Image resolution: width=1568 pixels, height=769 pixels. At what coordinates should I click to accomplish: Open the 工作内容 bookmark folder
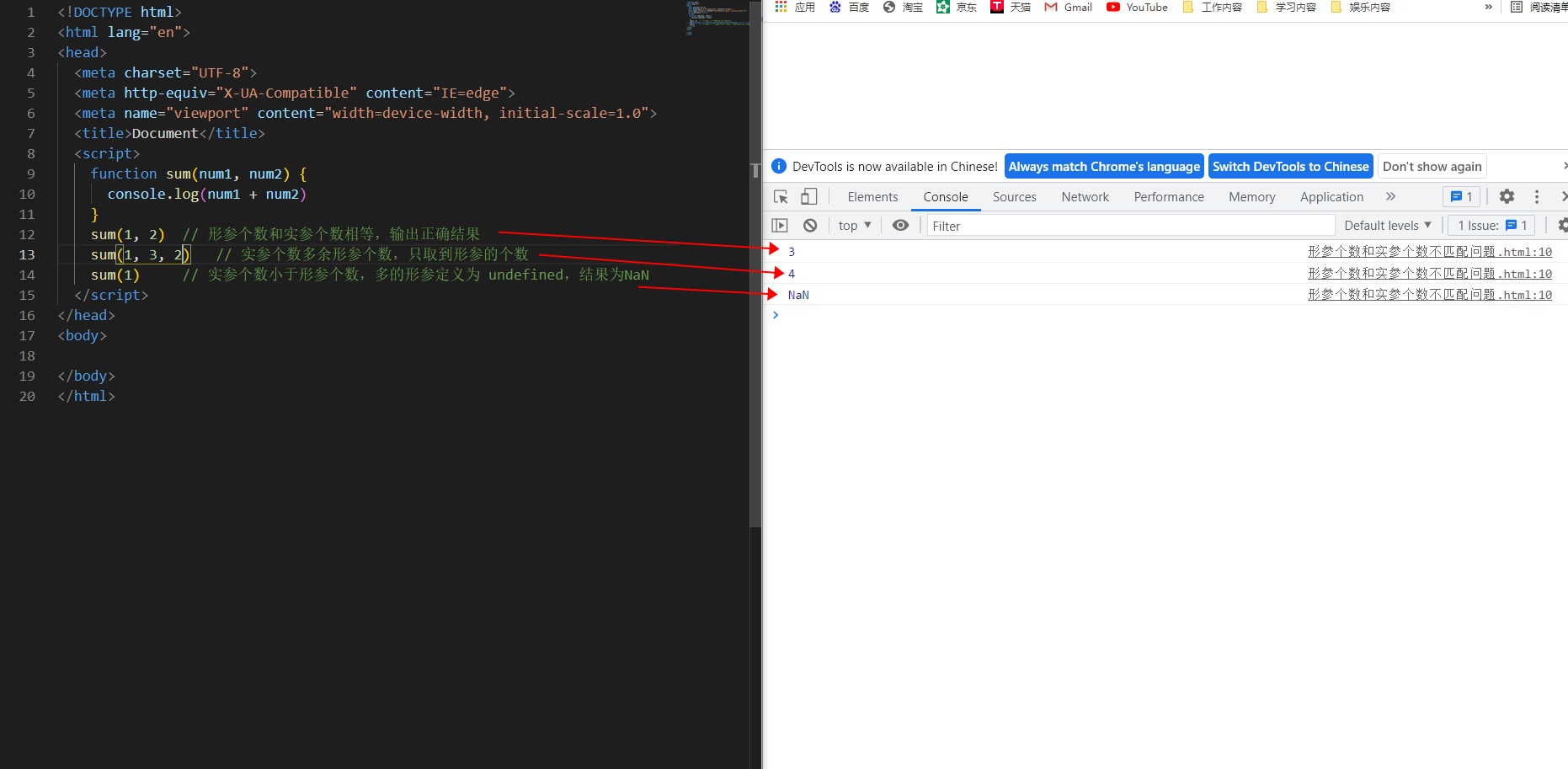1213,7
